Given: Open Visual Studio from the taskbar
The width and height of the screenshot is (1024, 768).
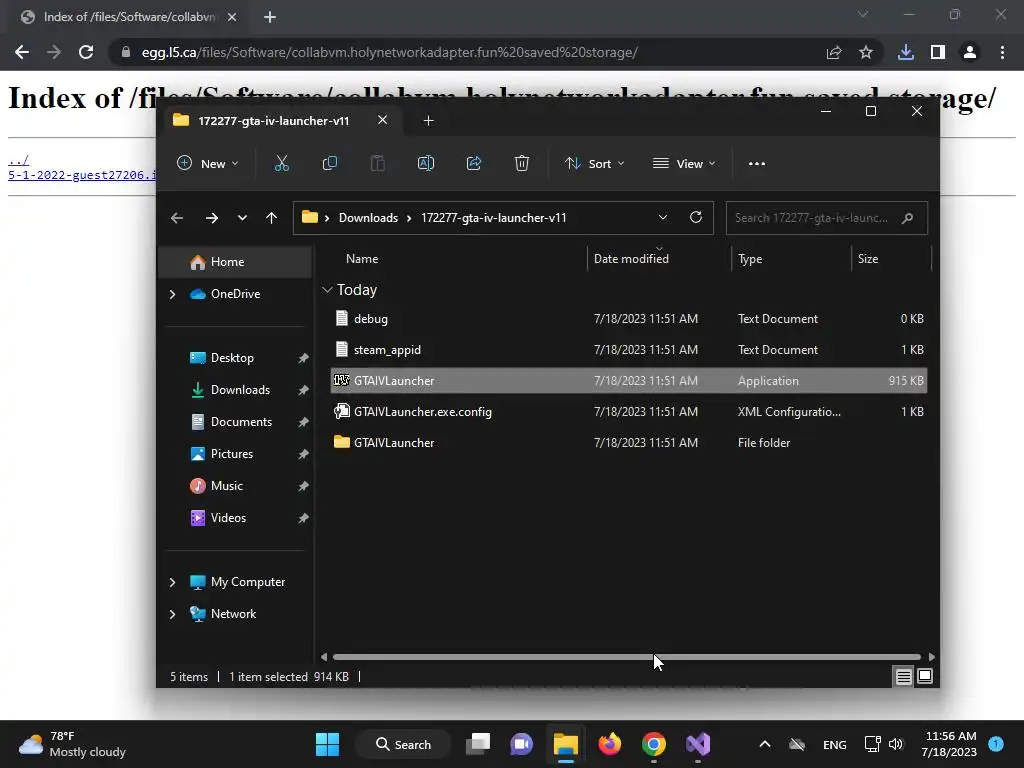Looking at the screenshot, I should click(697, 744).
